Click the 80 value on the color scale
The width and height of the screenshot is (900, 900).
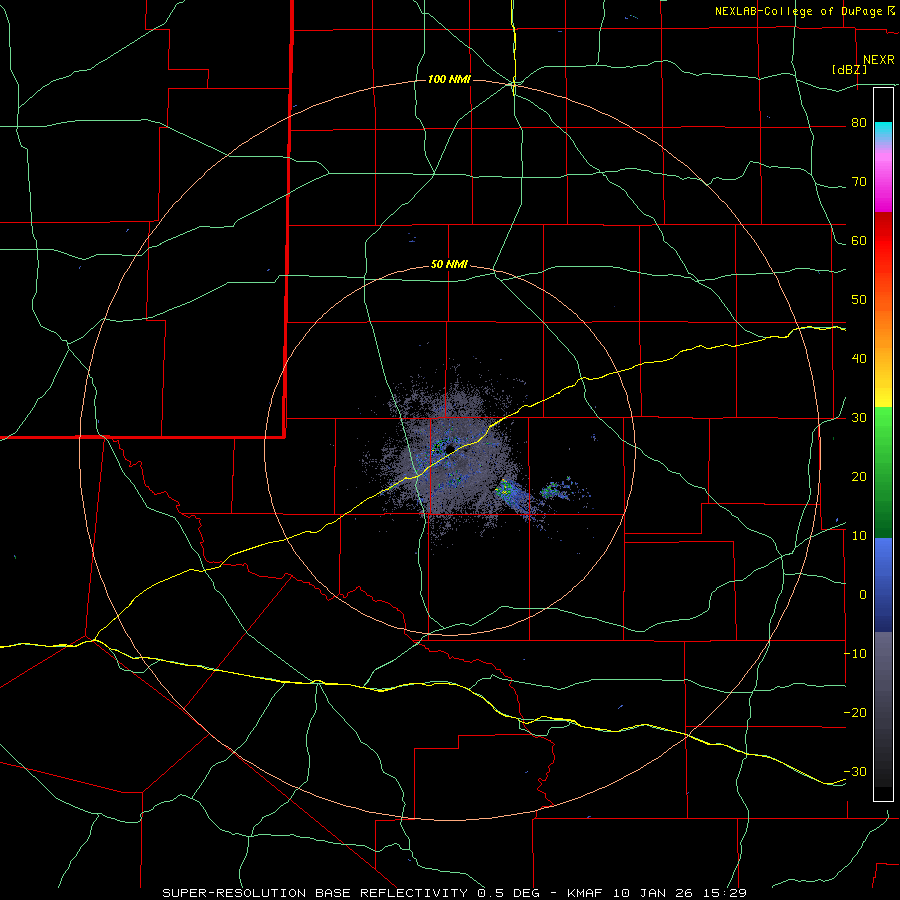[859, 123]
